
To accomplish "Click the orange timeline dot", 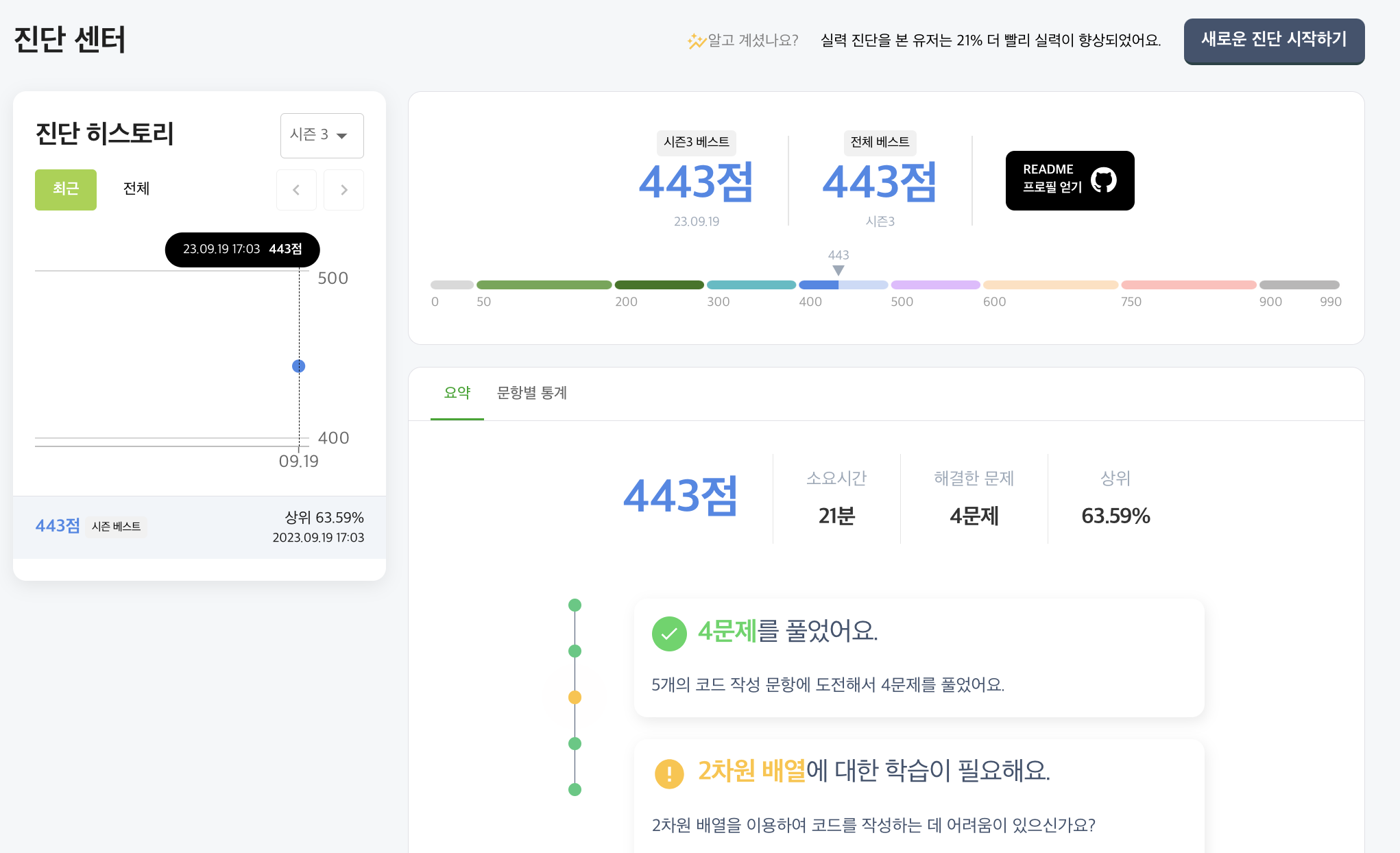I will [x=575, y=697].
